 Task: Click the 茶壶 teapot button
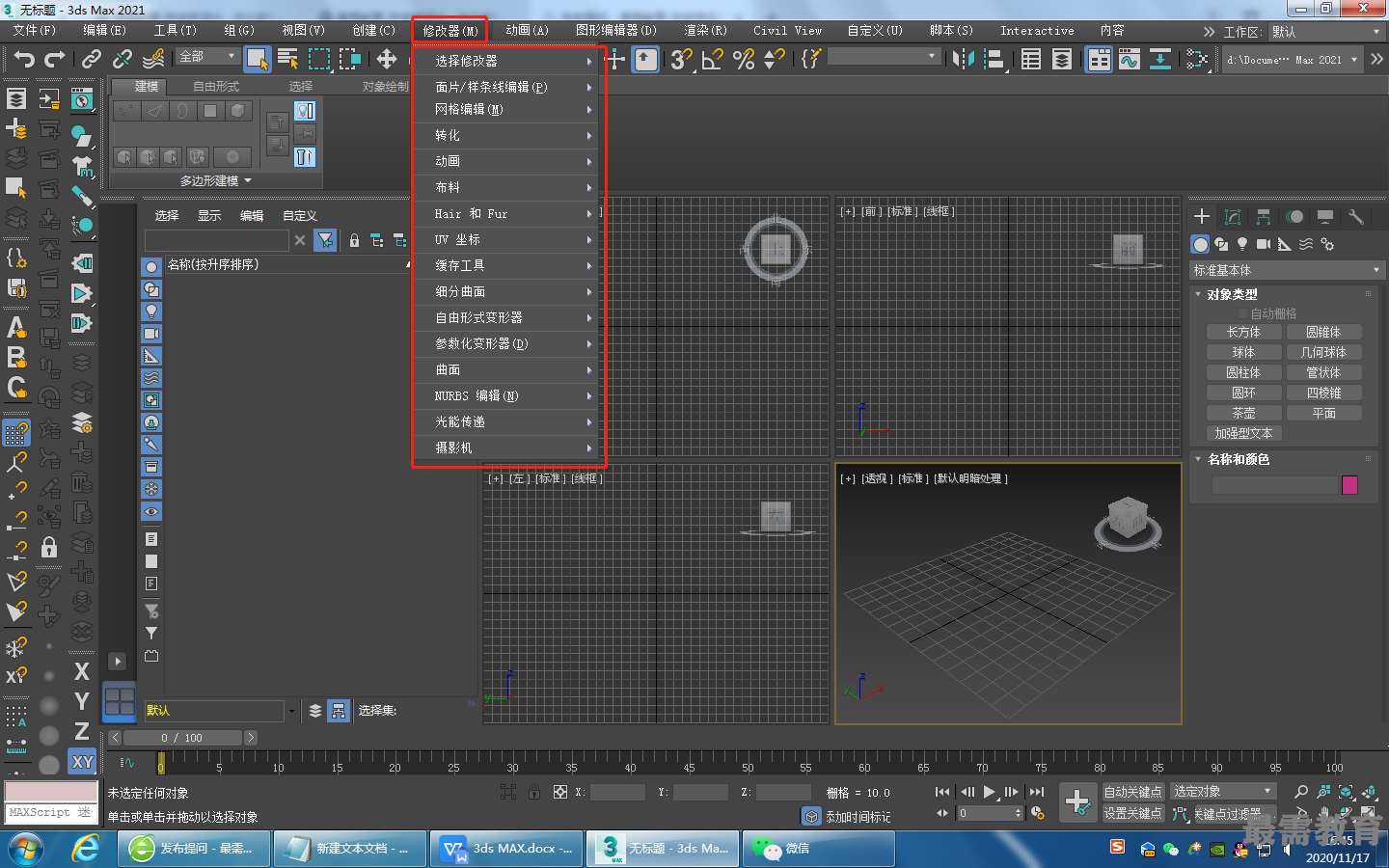[1243, 413]
